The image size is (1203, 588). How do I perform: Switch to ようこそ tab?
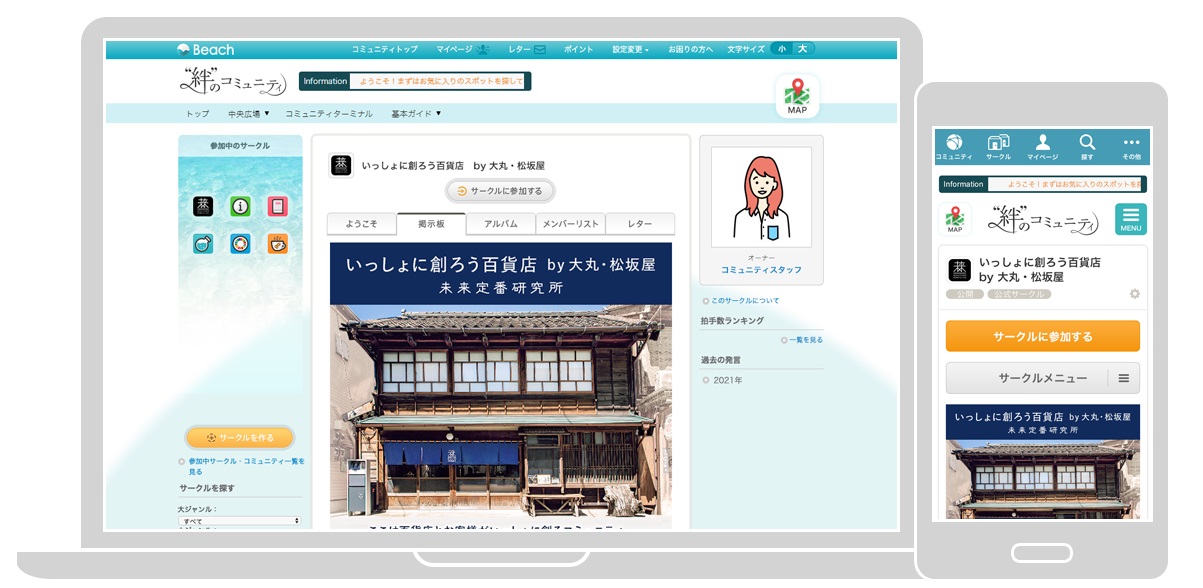[361, 224]
